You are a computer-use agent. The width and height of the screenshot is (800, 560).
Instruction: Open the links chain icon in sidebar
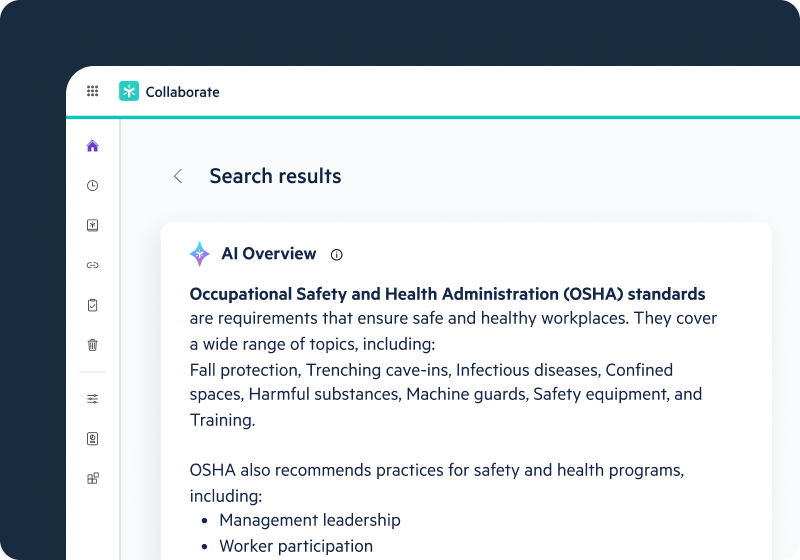93,265
